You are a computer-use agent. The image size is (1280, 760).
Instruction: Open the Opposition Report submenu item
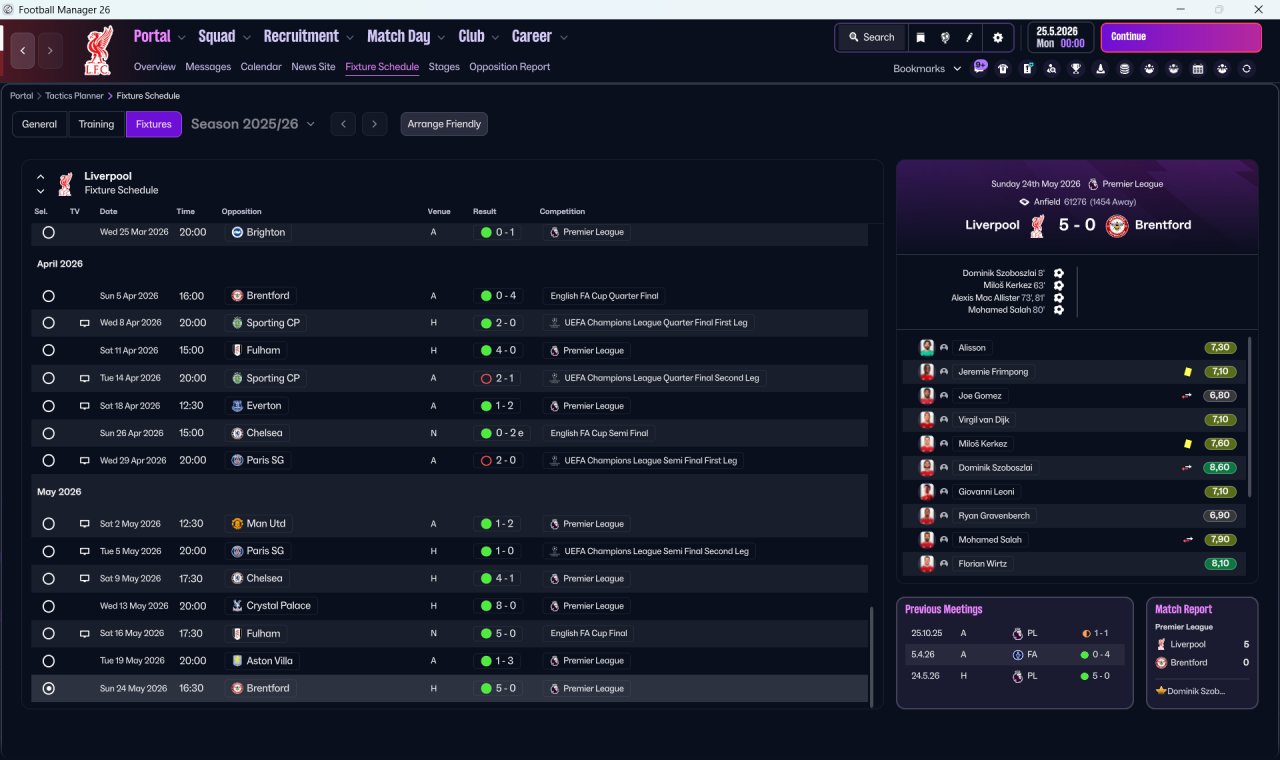pyautogui.click(x=509, y=67)
